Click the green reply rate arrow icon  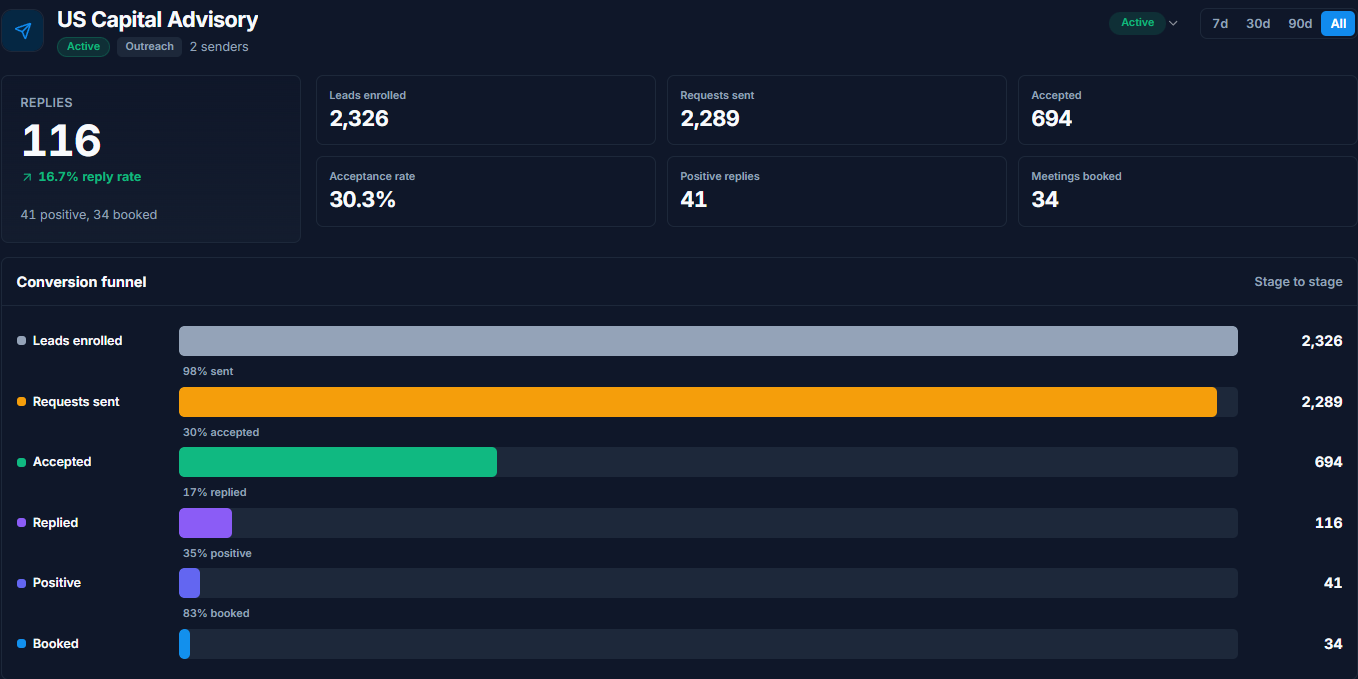click(27, 177)
